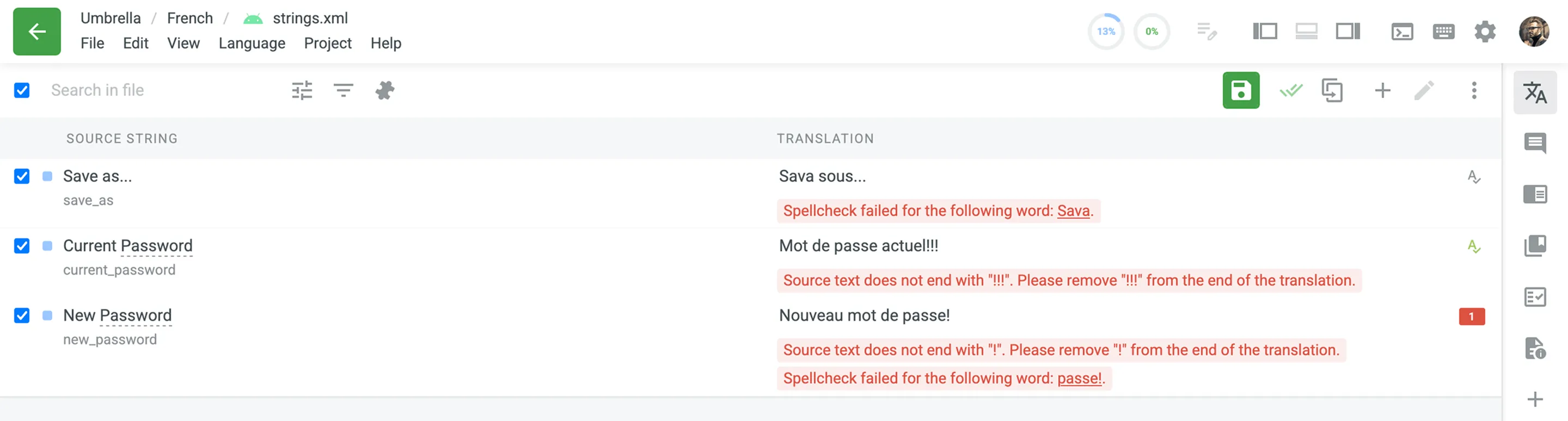Copy the source string using the duplicate icon
This screenshot has width=1568, height=421.
coord(1333,90)
